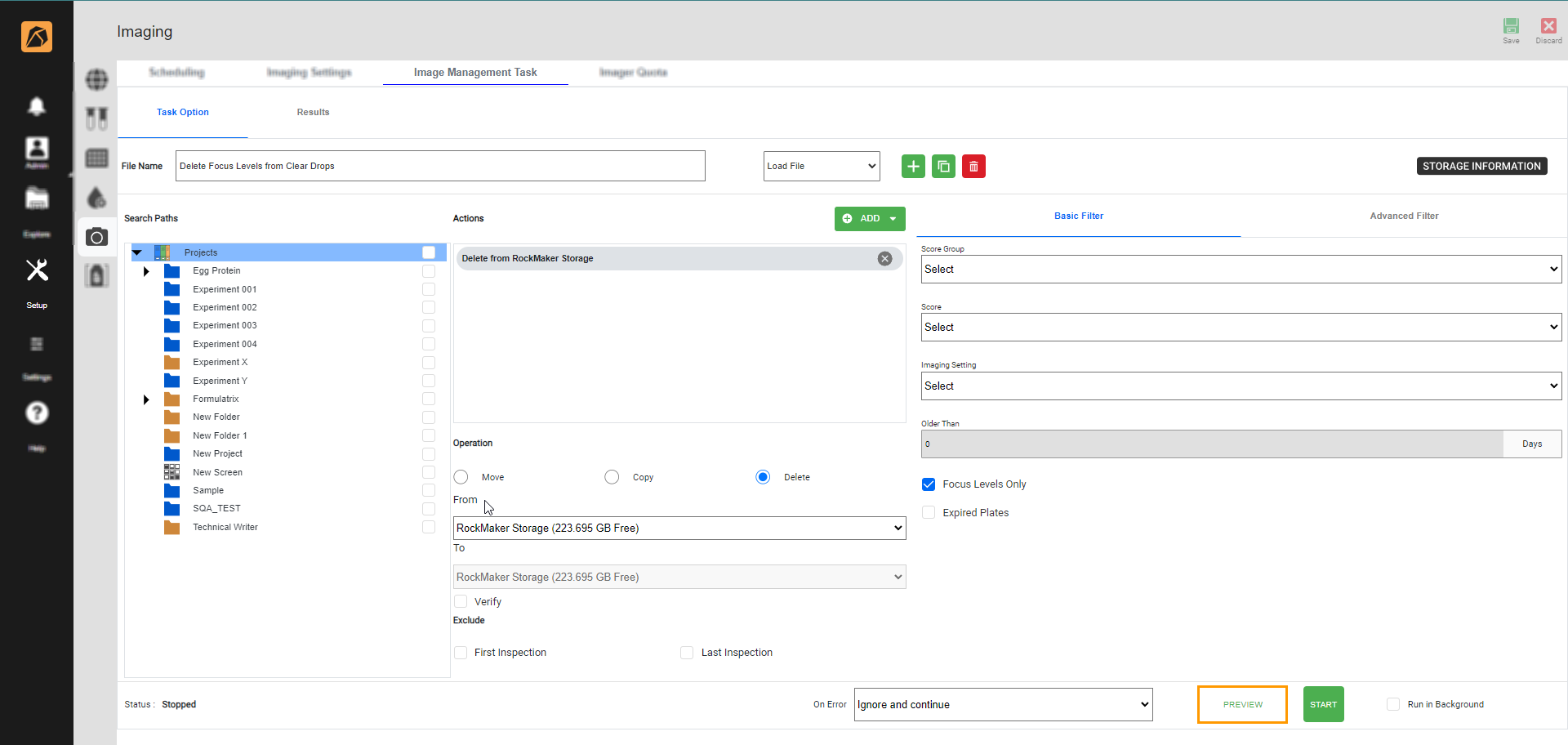The height and width of the screenshot is (745, 1568).
Task: Expand the Egg Protein folder
Action: 146,271
